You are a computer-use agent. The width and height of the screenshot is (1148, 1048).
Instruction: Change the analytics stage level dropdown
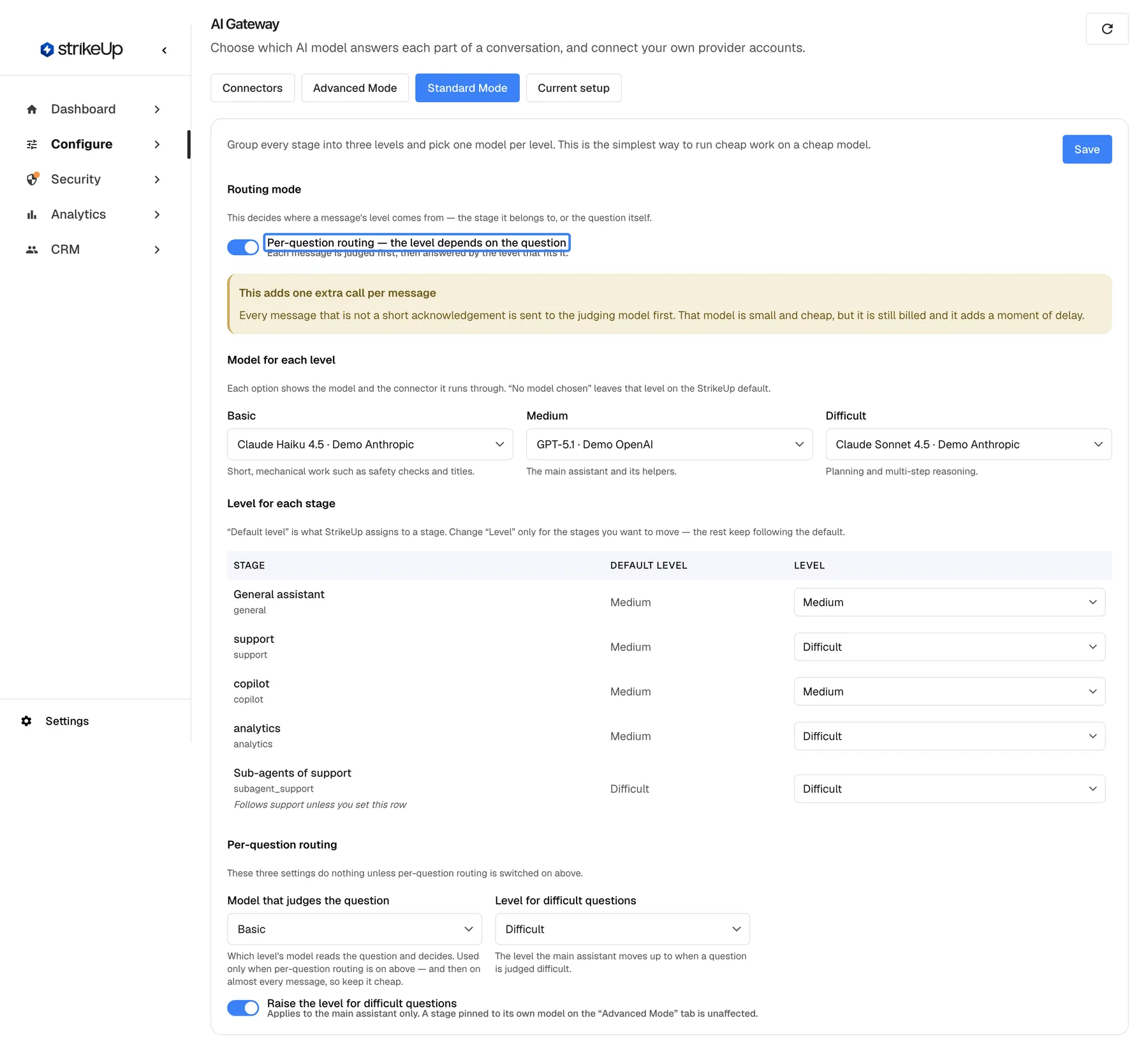coord(949,736)
